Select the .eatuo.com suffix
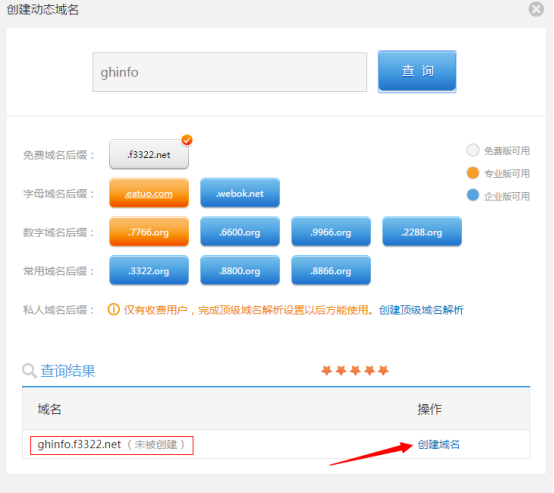Screen dimensions: 554x493 [149, 193]
